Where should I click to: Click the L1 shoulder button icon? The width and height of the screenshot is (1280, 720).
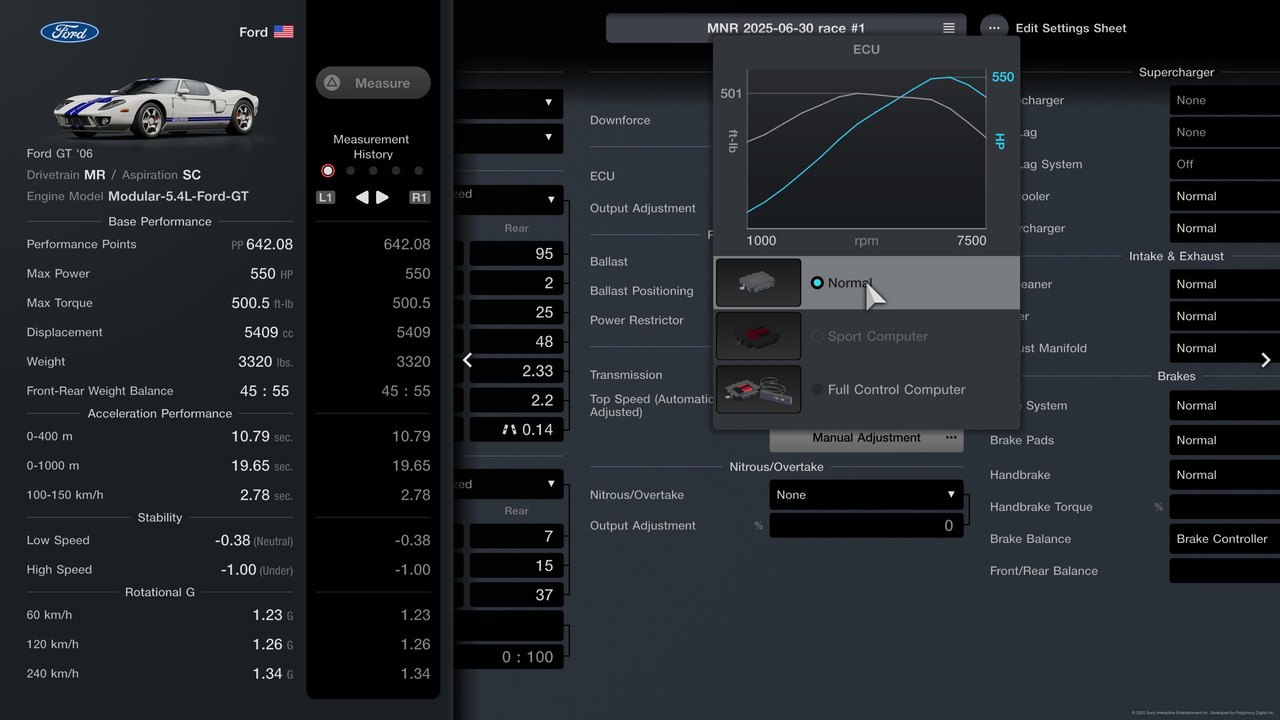(325, 198)
